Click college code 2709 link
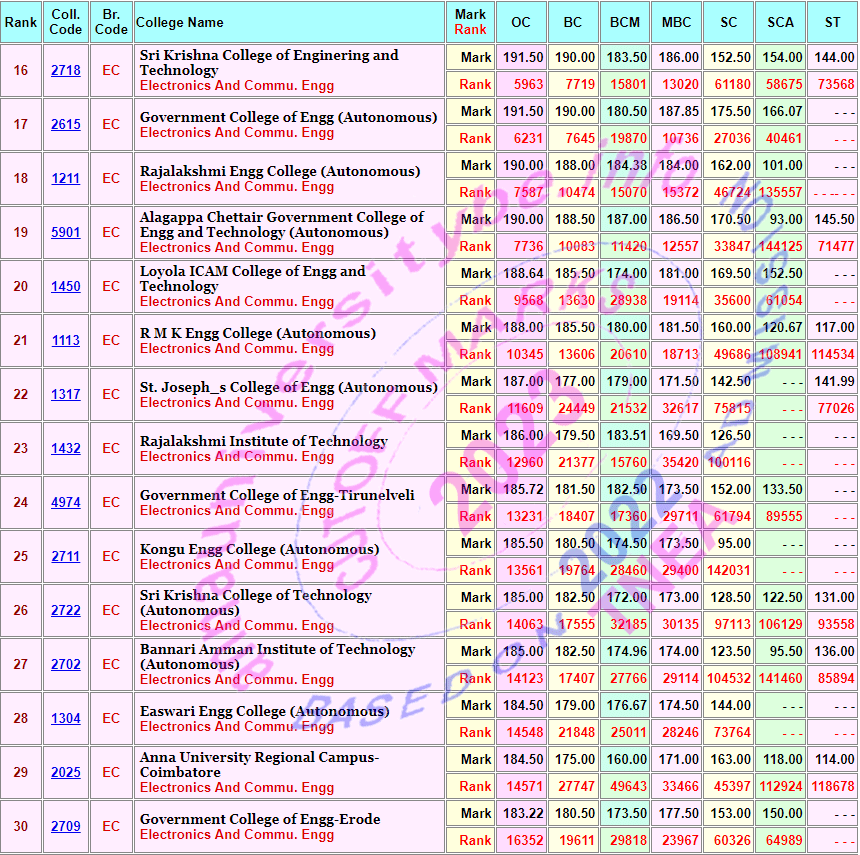 tap(66, 827)
